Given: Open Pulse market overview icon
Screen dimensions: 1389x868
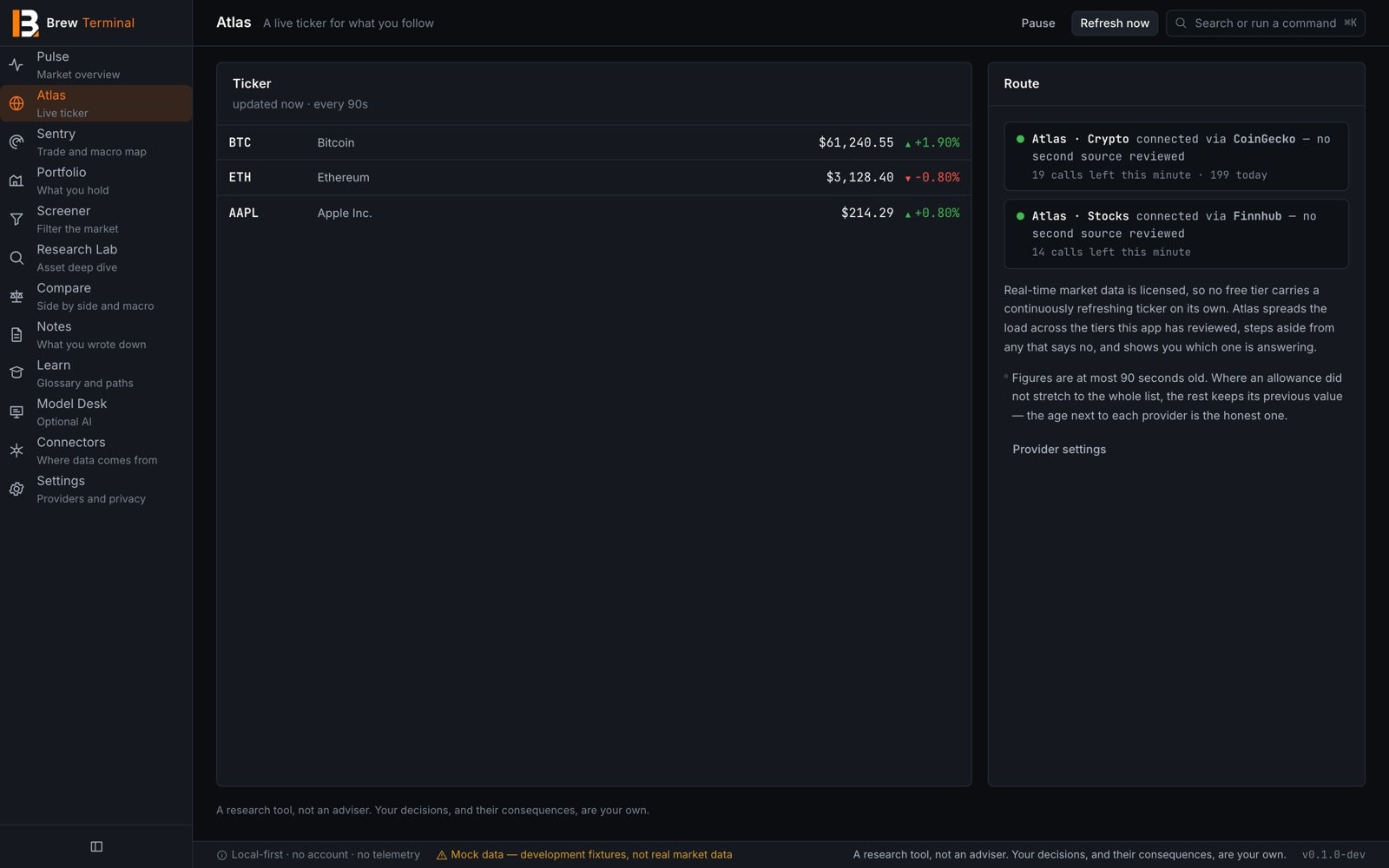Looking at the screenshot, I should pos(16,65).
